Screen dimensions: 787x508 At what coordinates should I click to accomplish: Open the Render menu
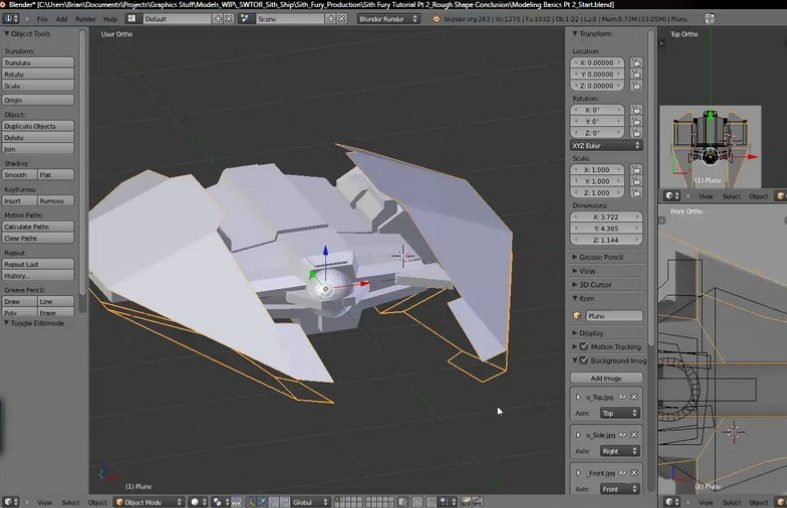[x=85, y=19]
